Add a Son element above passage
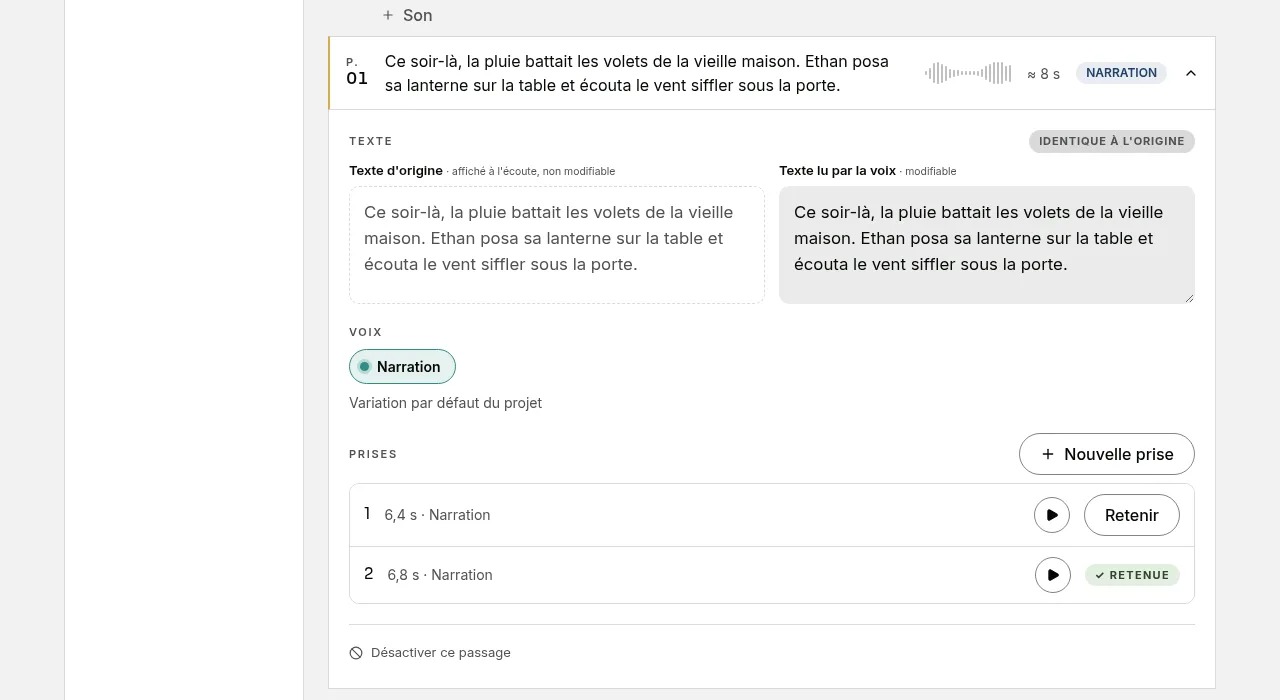1280x700 pixels. pos(407,15)
